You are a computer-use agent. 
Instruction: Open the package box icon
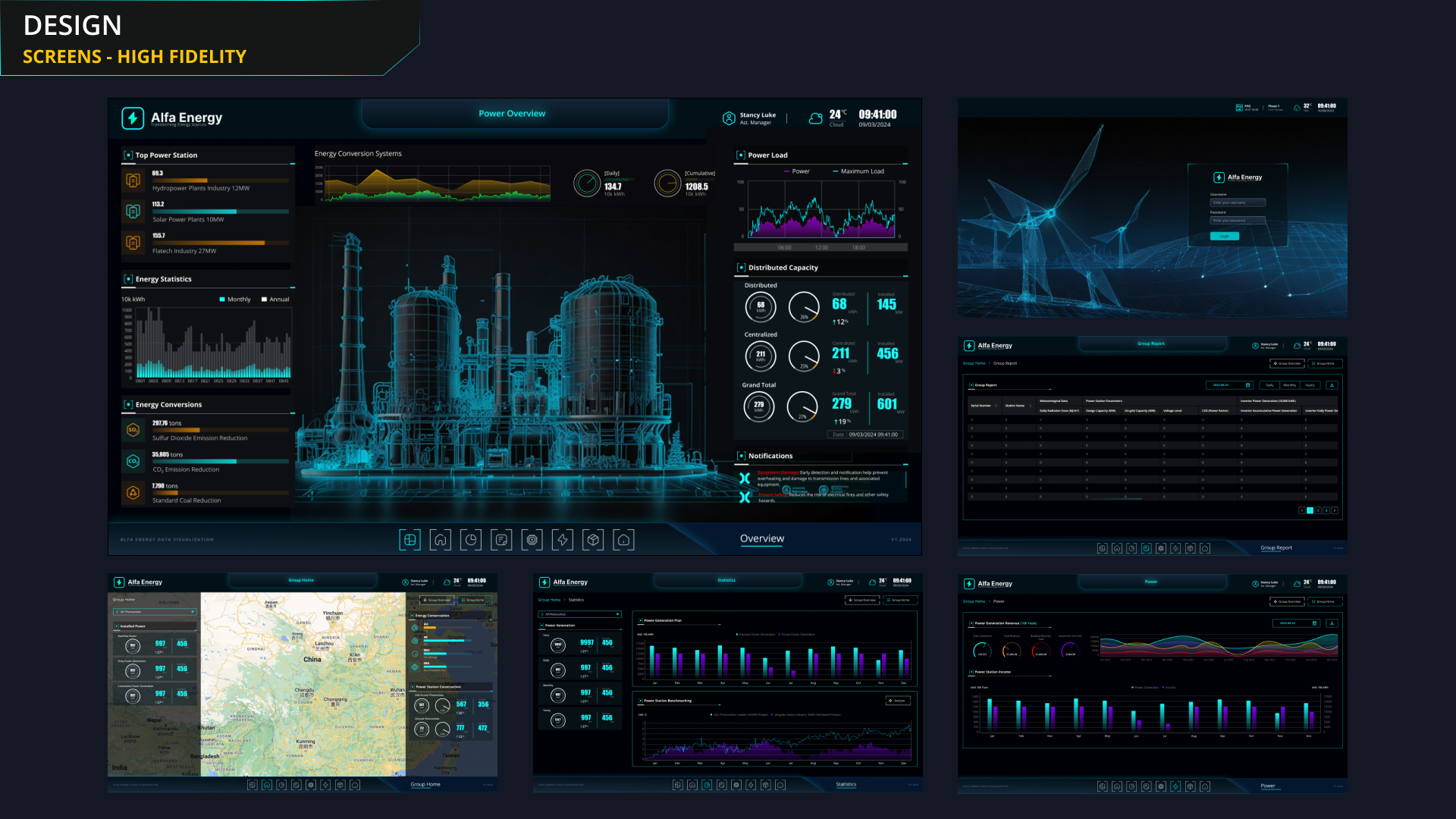tap(593, 540)
